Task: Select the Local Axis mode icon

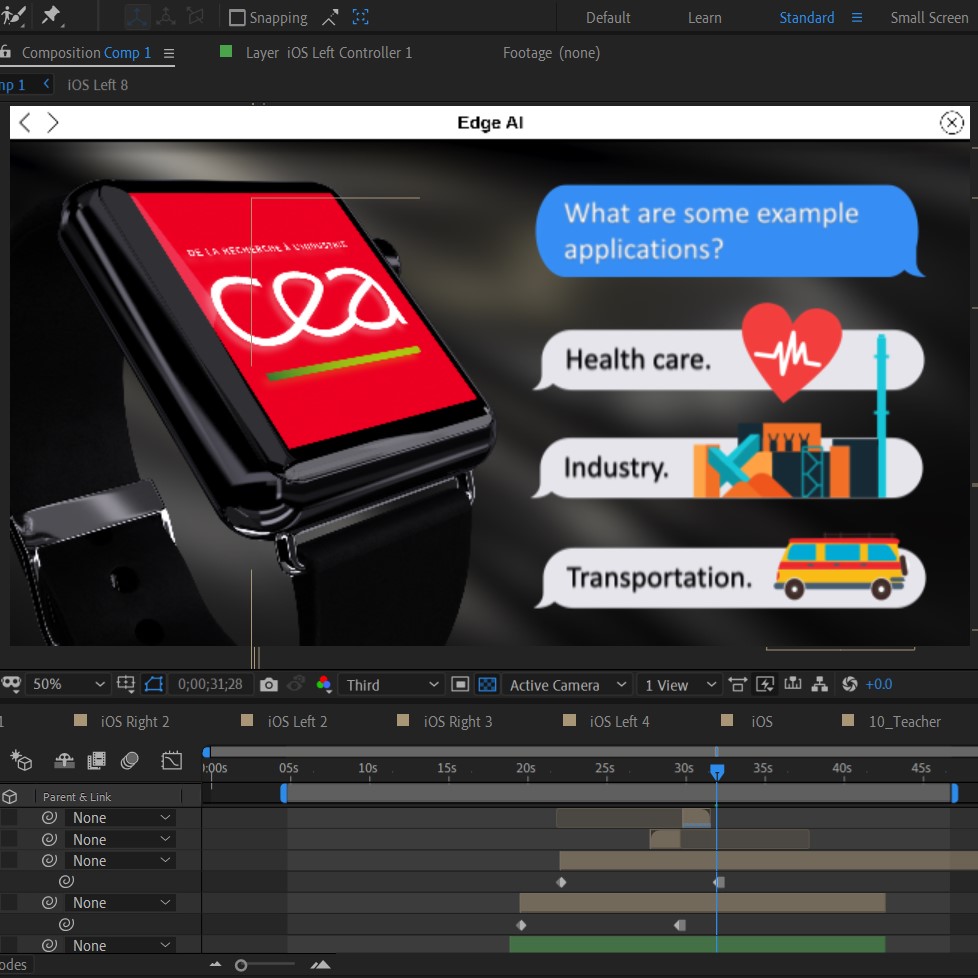Action: tap(137, 17)
